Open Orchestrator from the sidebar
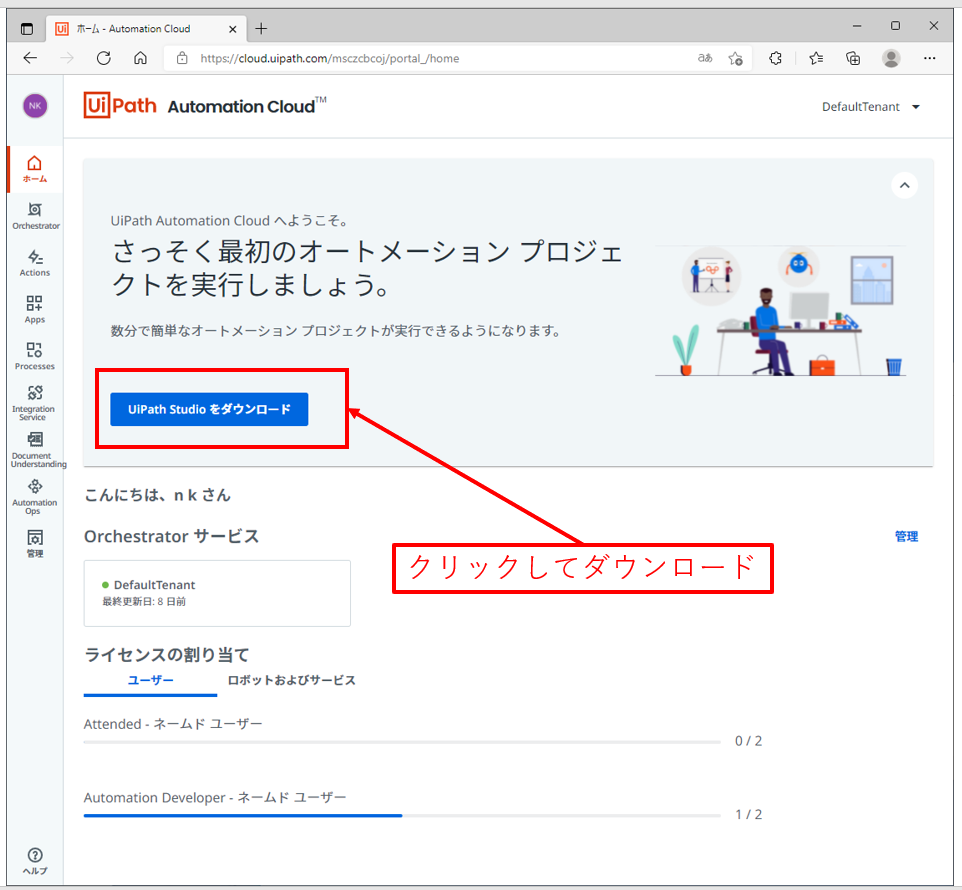 36,217
